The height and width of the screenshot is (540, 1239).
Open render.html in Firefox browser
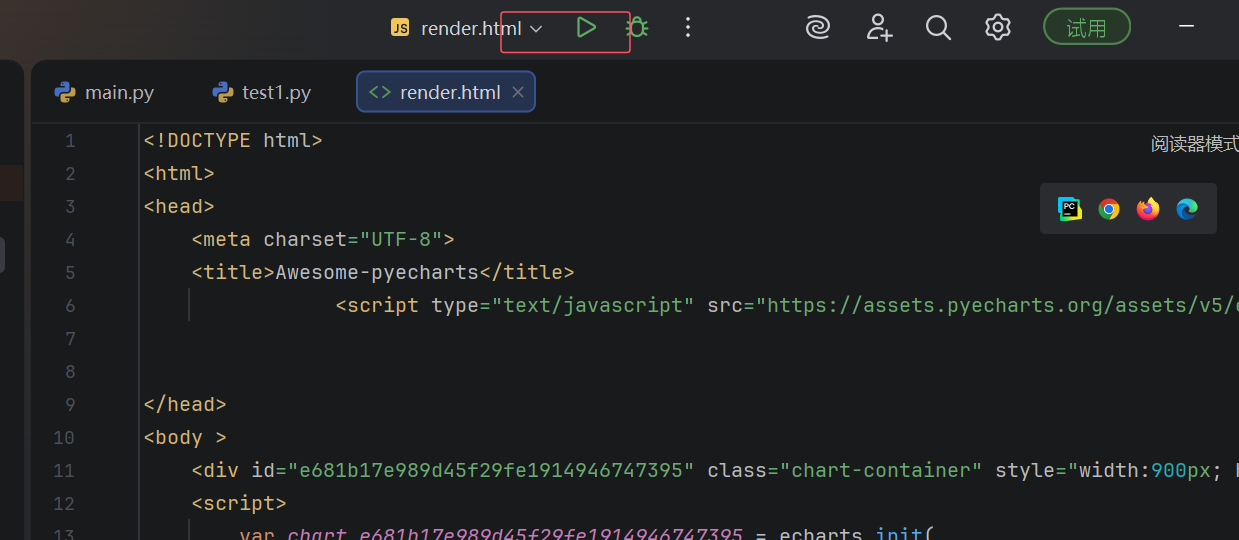pos(1148,209)
